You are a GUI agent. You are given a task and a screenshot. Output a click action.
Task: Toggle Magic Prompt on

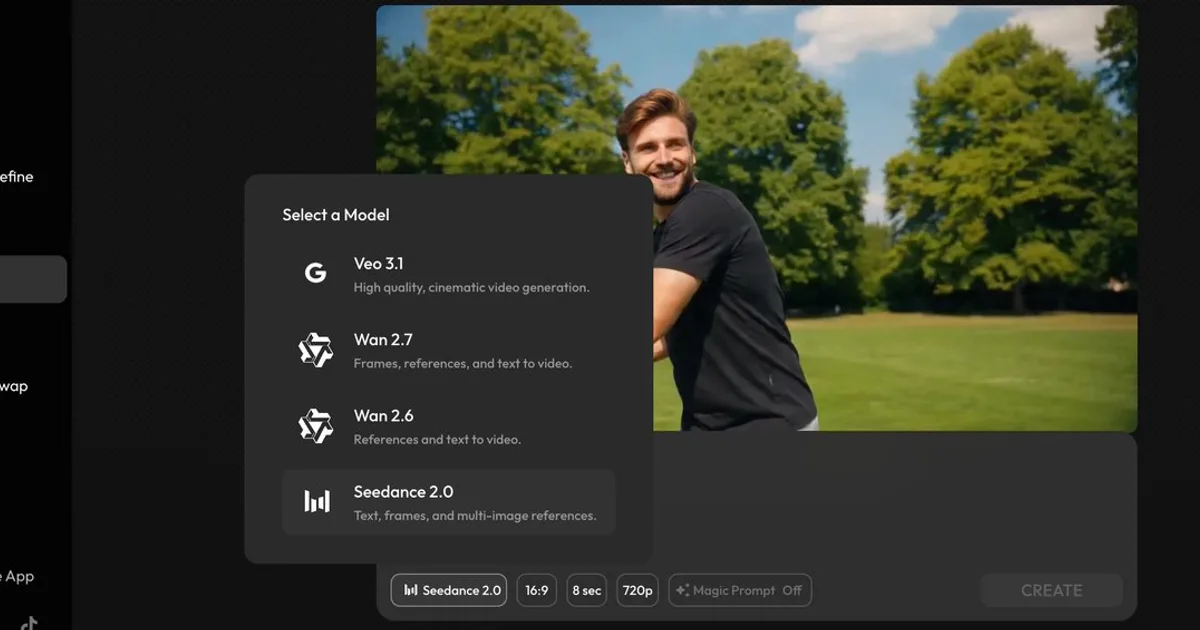[740, 590]
